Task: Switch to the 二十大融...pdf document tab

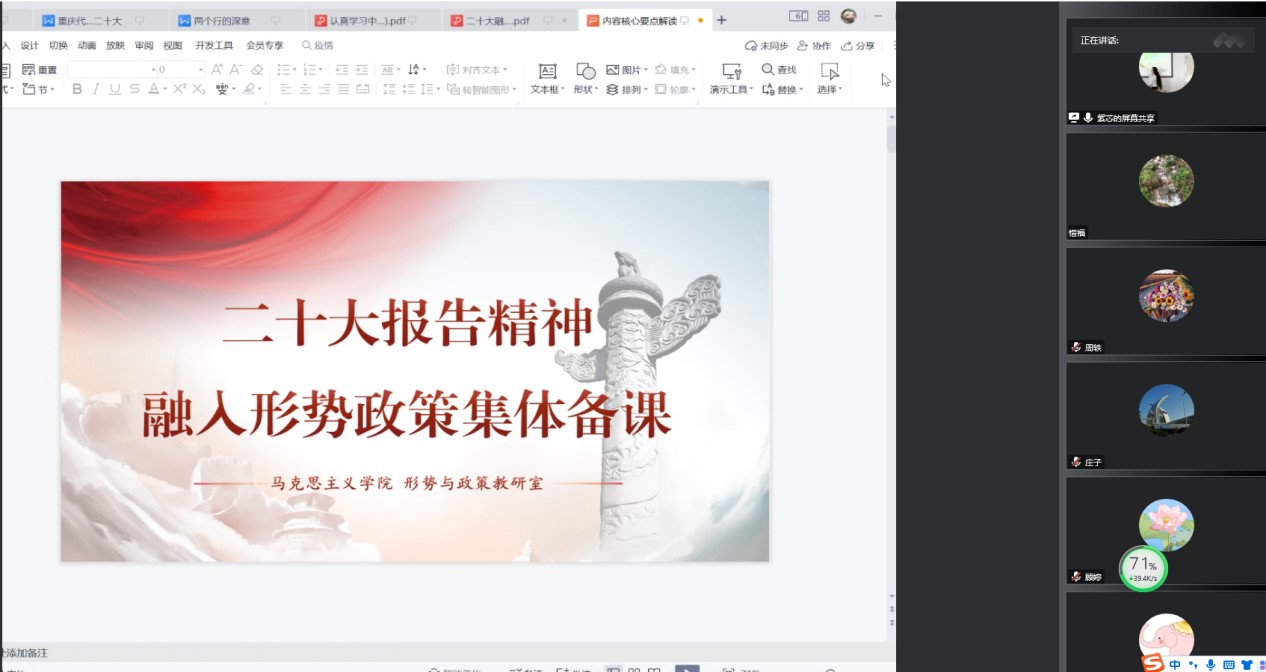Action: click(x=497, y=20)
